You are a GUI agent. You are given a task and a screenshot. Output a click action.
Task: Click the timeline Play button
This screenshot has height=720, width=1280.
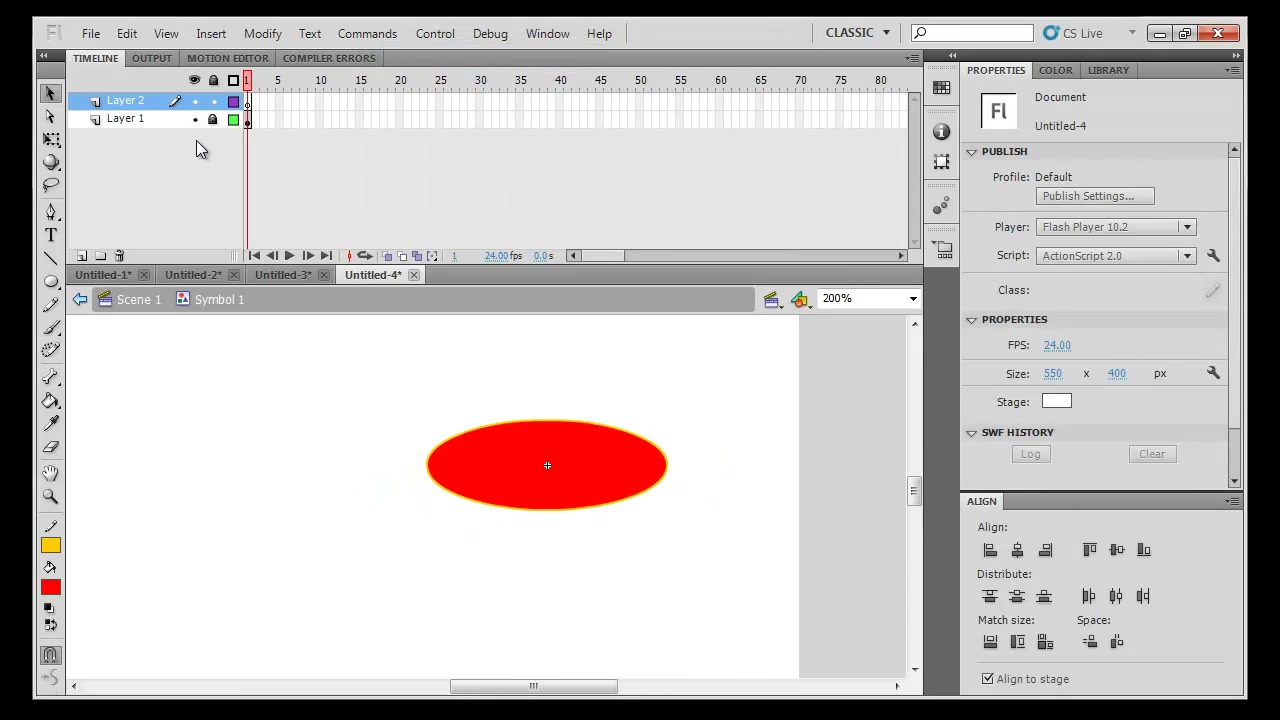[x=289, y=256]
